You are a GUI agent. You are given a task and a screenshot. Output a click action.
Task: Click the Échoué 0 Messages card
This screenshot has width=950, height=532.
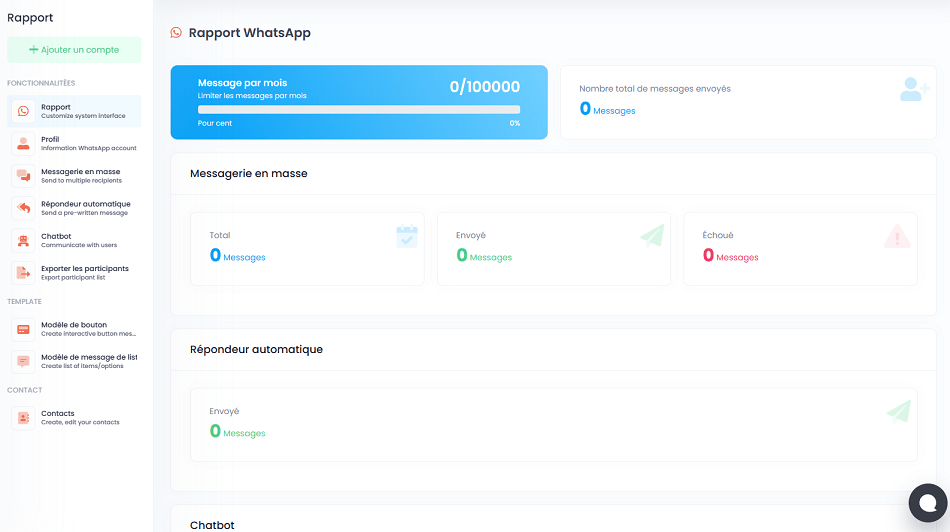(800, 248)
